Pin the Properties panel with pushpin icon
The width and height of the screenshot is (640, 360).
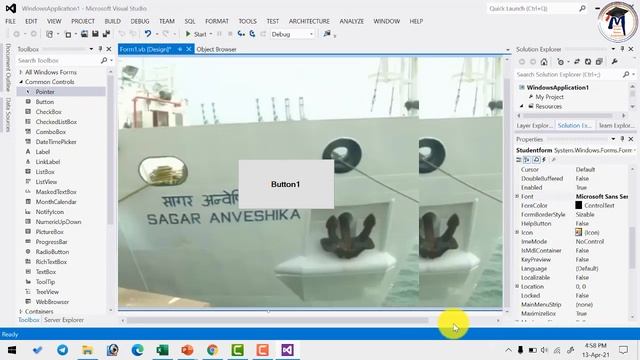[x=622, y=139]
